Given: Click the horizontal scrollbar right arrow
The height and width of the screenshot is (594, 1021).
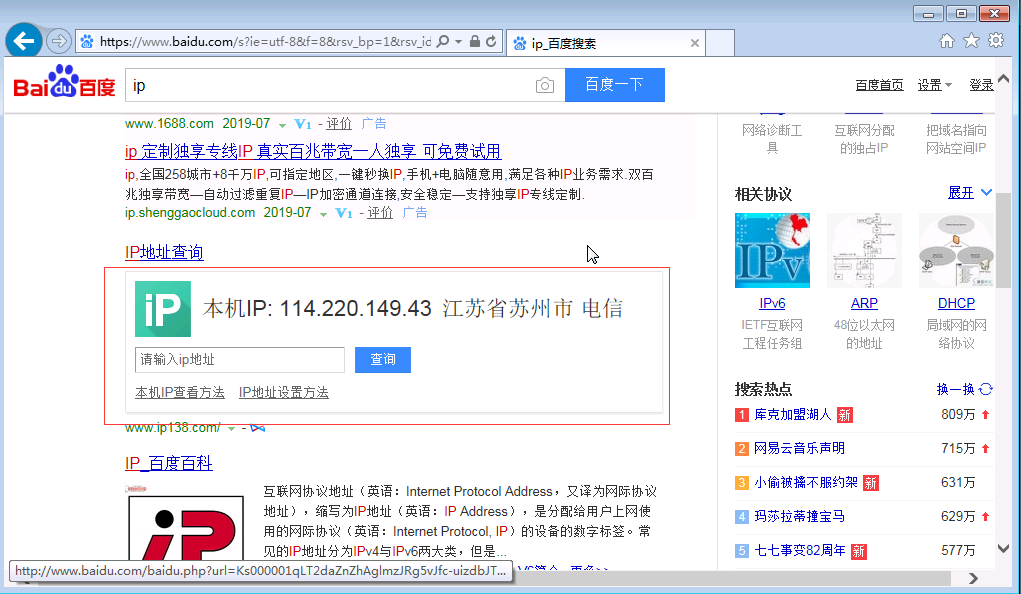Looking at the screenshot, I should [973, 578].
